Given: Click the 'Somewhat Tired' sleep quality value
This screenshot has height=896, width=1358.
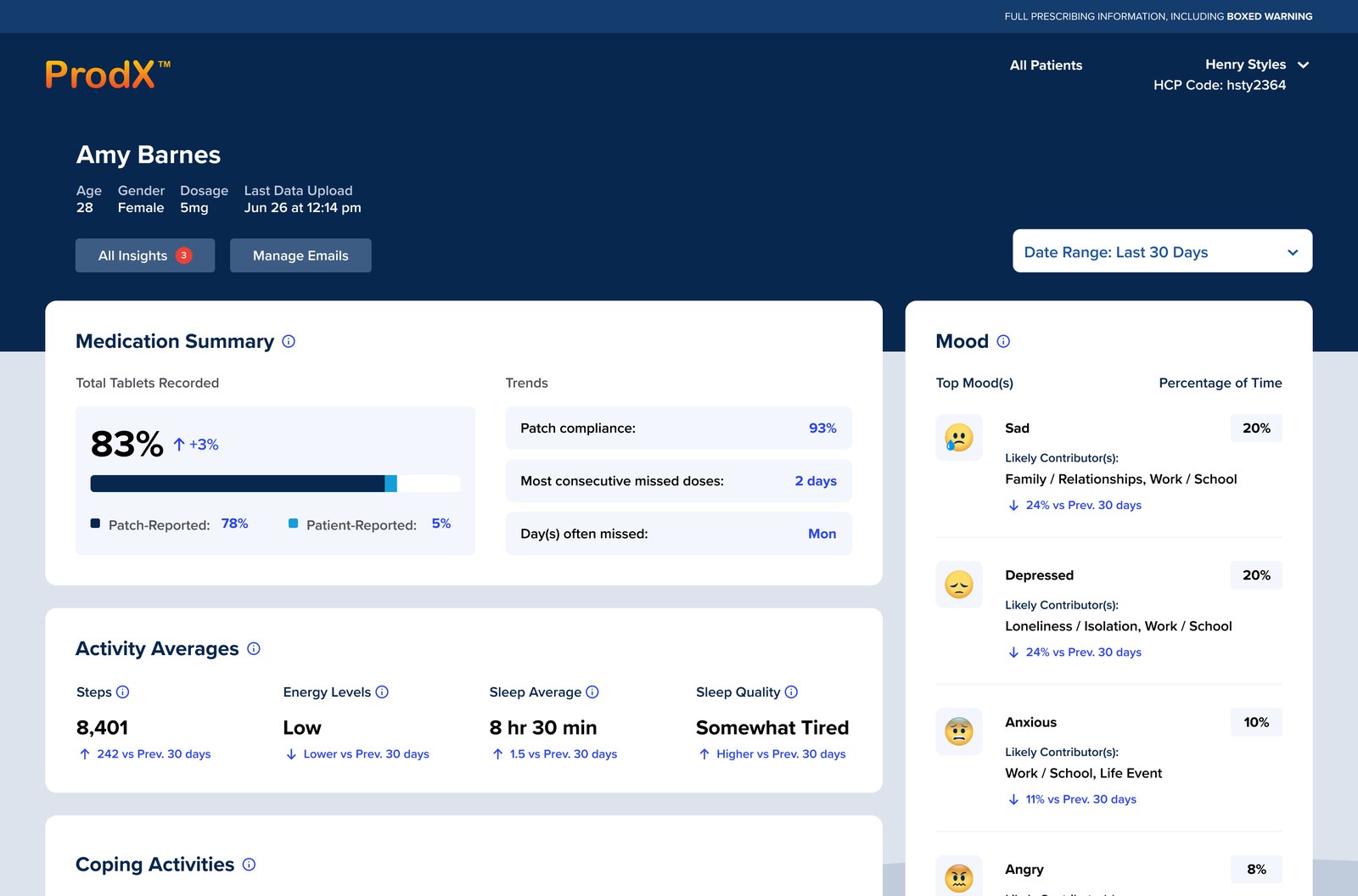Looking at the screenshot, I should 772,728.
